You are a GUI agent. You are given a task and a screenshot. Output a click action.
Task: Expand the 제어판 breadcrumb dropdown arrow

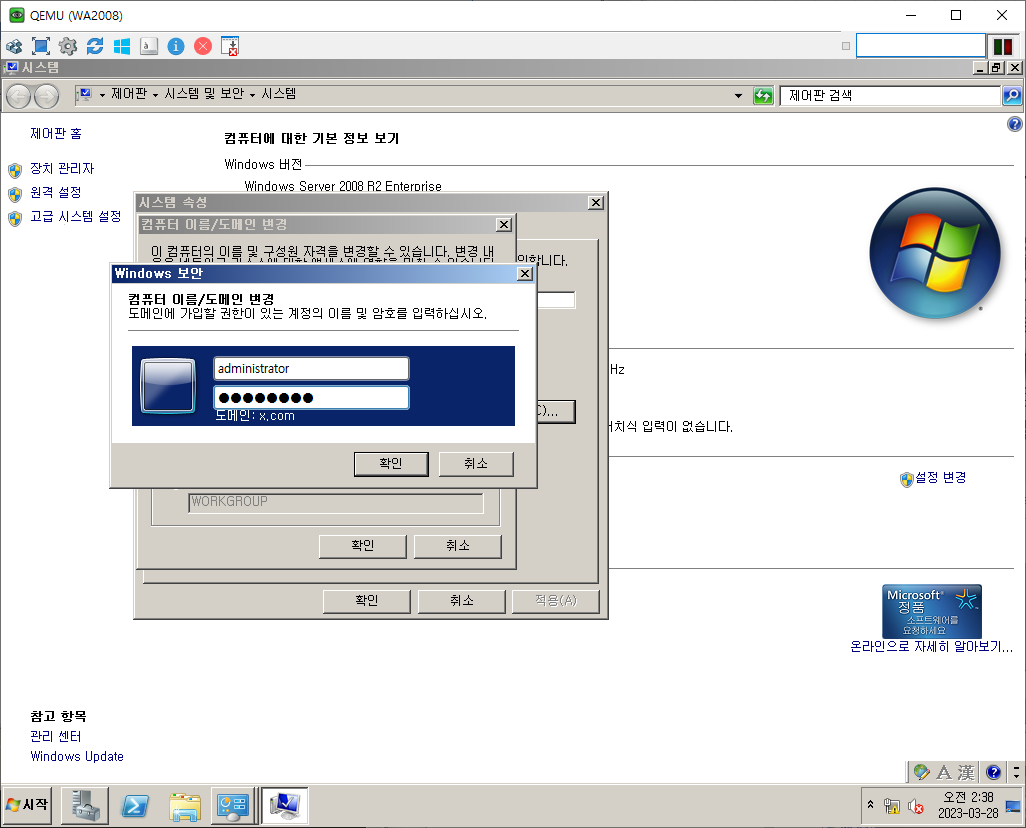click(x=155, y=96)
